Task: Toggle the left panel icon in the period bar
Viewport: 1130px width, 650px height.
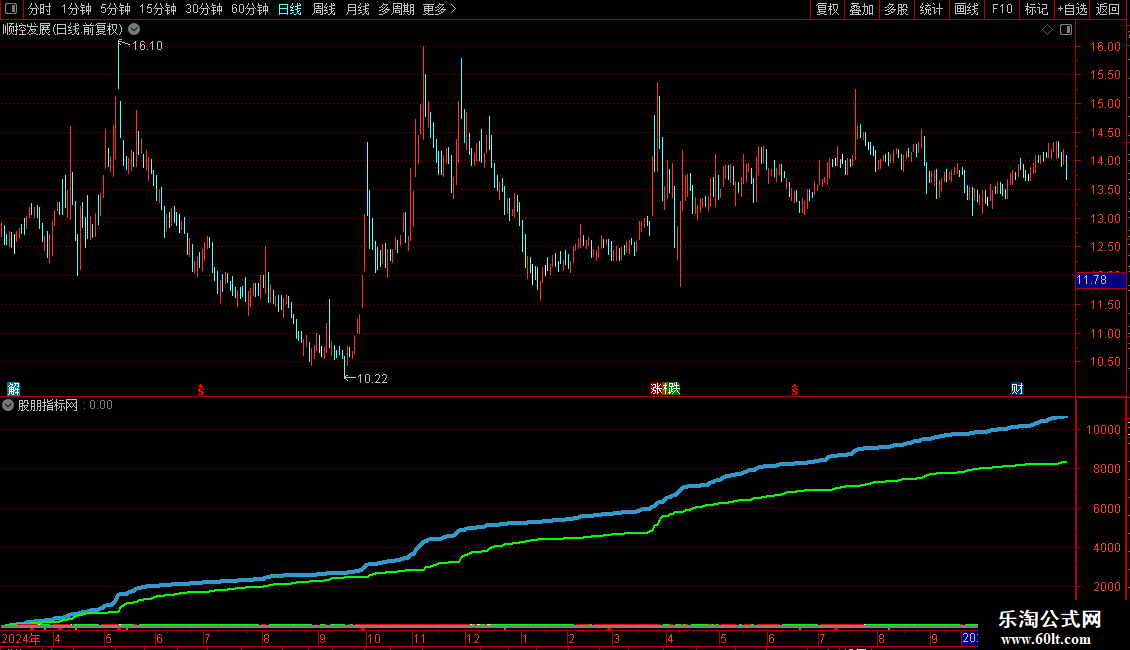Action: click(x=11, y=9)
